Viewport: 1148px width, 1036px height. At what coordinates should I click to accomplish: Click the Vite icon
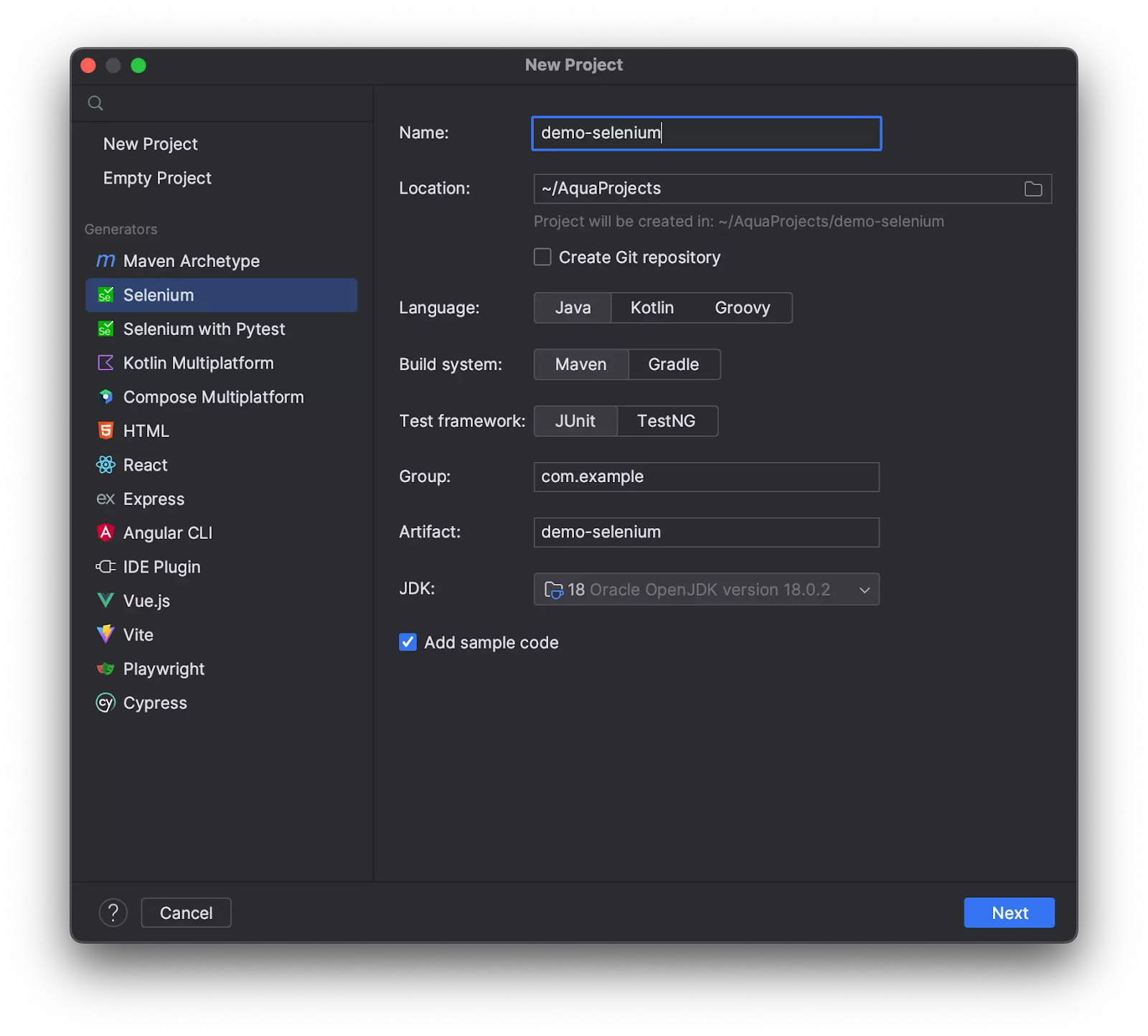tap(105, 634)
